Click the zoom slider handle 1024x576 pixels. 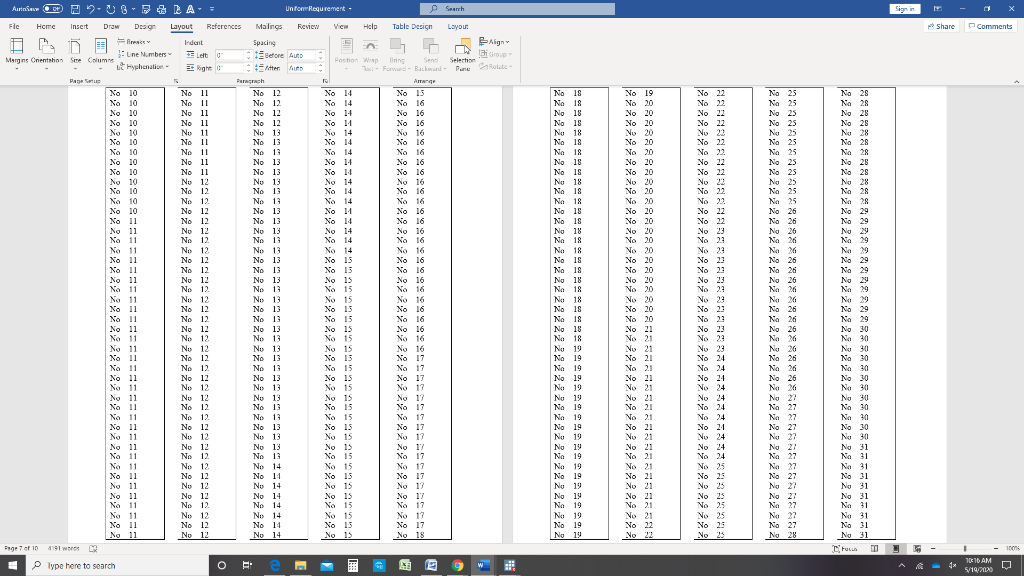(965, 549)
